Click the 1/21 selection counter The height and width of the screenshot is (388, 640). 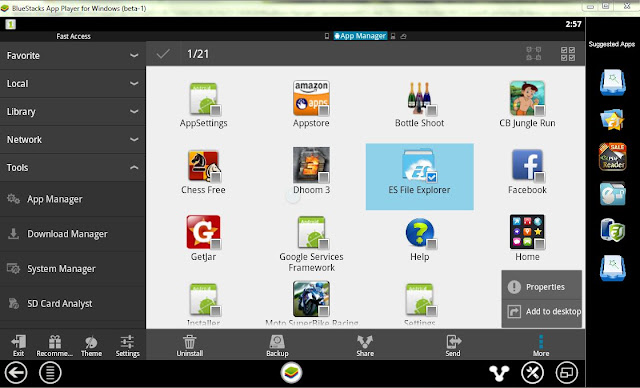pos(198,54)
